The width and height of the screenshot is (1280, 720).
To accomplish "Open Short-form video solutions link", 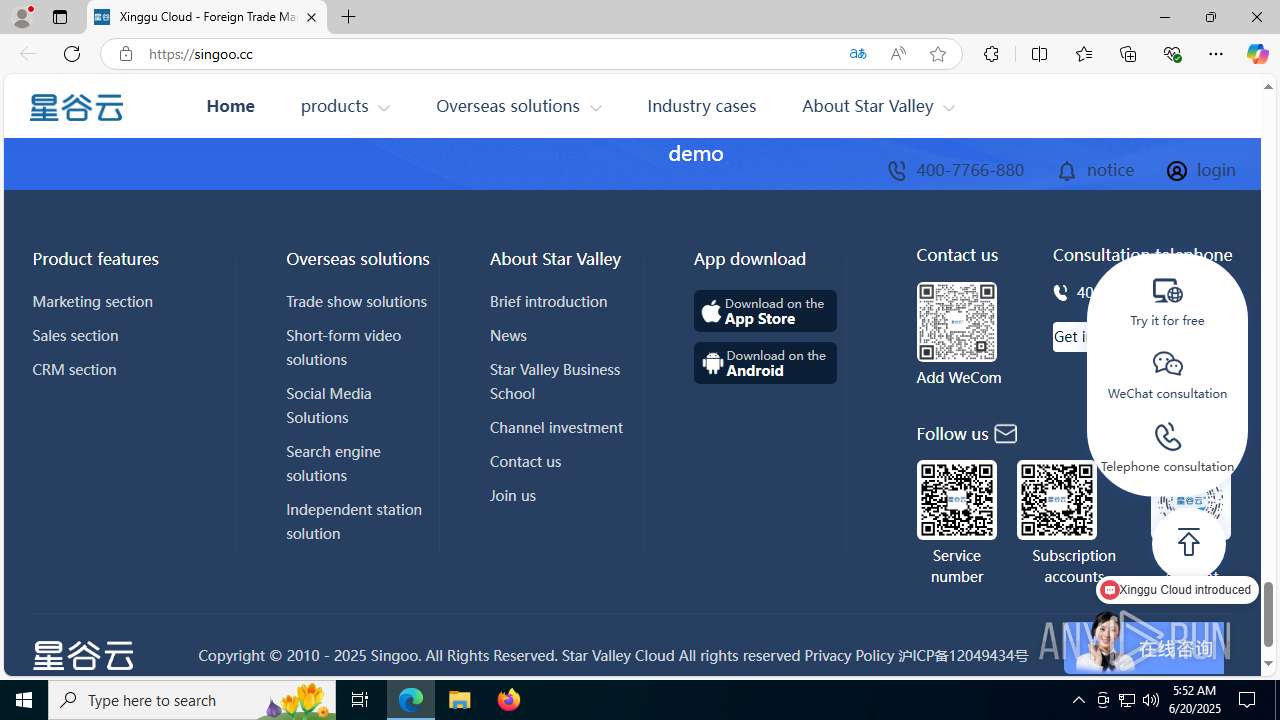I will point(343,347).
